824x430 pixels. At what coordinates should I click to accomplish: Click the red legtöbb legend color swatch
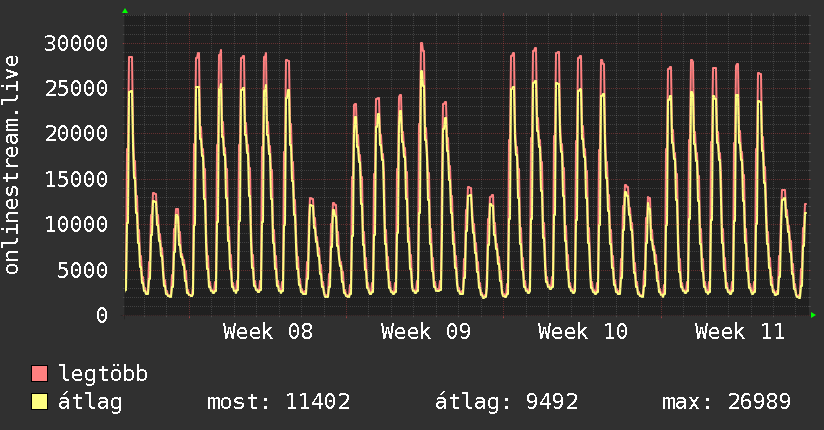coord(39,374)
